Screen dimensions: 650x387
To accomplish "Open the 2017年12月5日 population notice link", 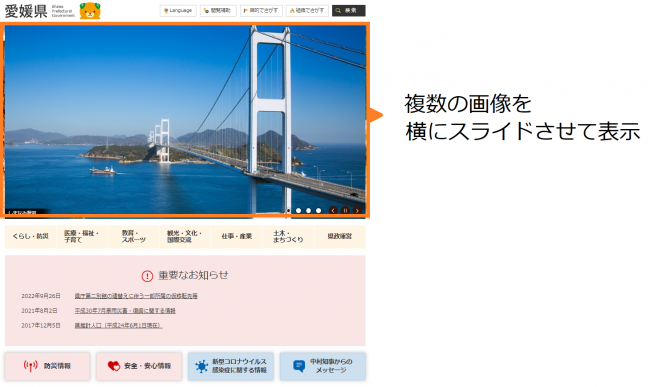I will tap(119, 326).
